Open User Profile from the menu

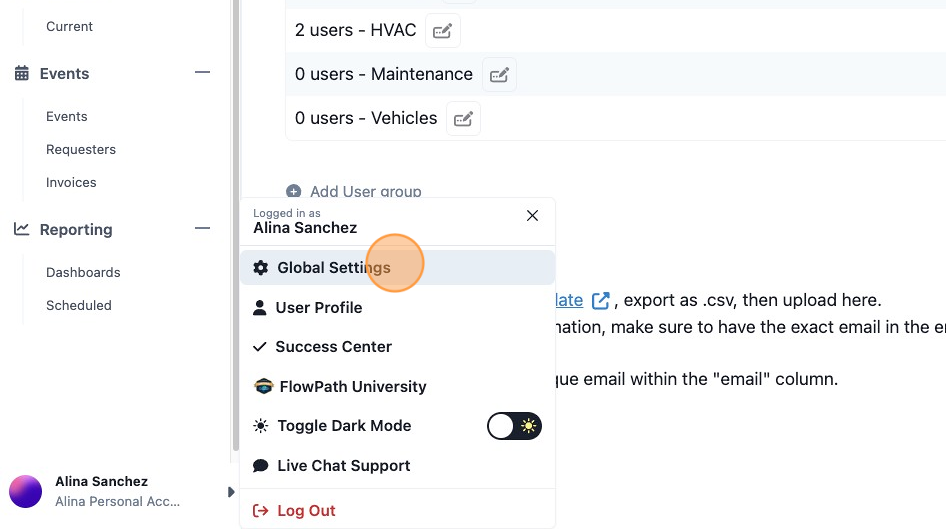coord(398,308)
